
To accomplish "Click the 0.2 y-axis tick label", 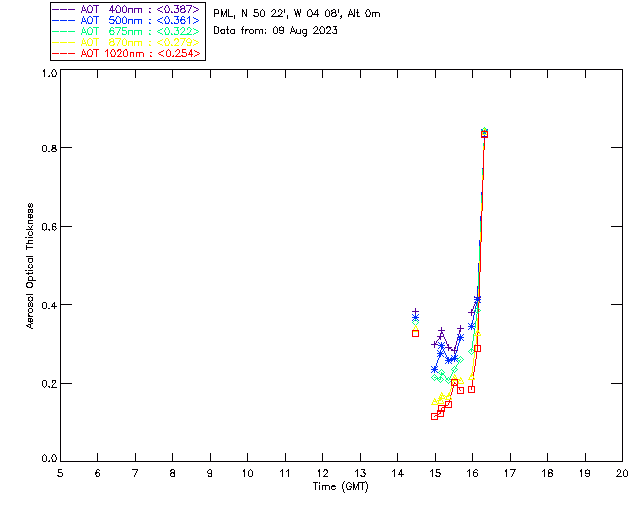I will (x=49, y=384).
